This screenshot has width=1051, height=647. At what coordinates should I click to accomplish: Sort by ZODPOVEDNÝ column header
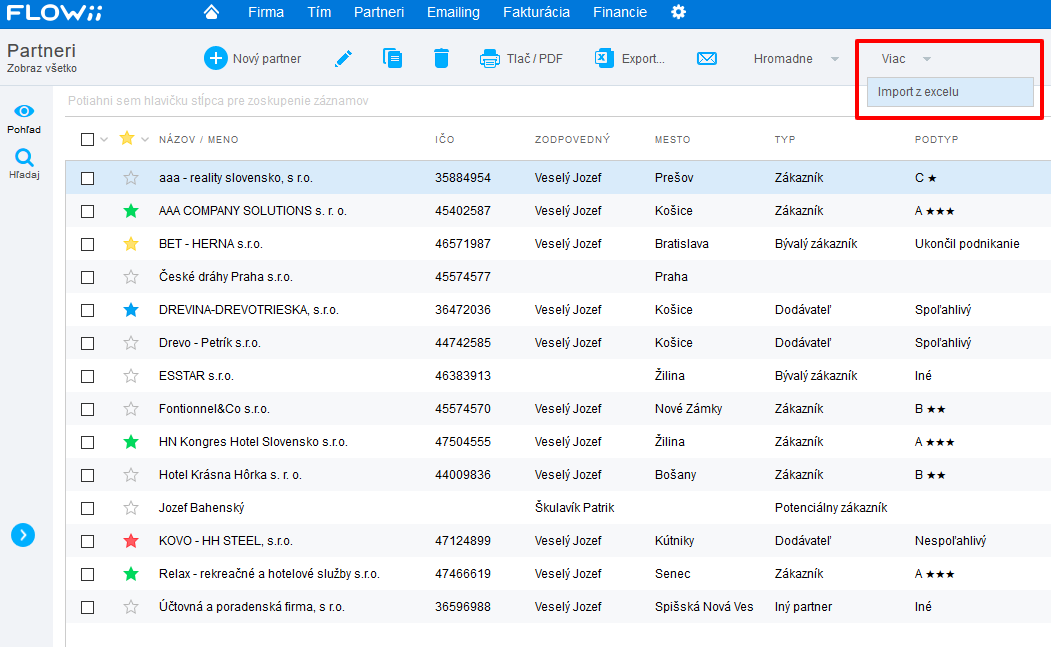coord(572,139)
